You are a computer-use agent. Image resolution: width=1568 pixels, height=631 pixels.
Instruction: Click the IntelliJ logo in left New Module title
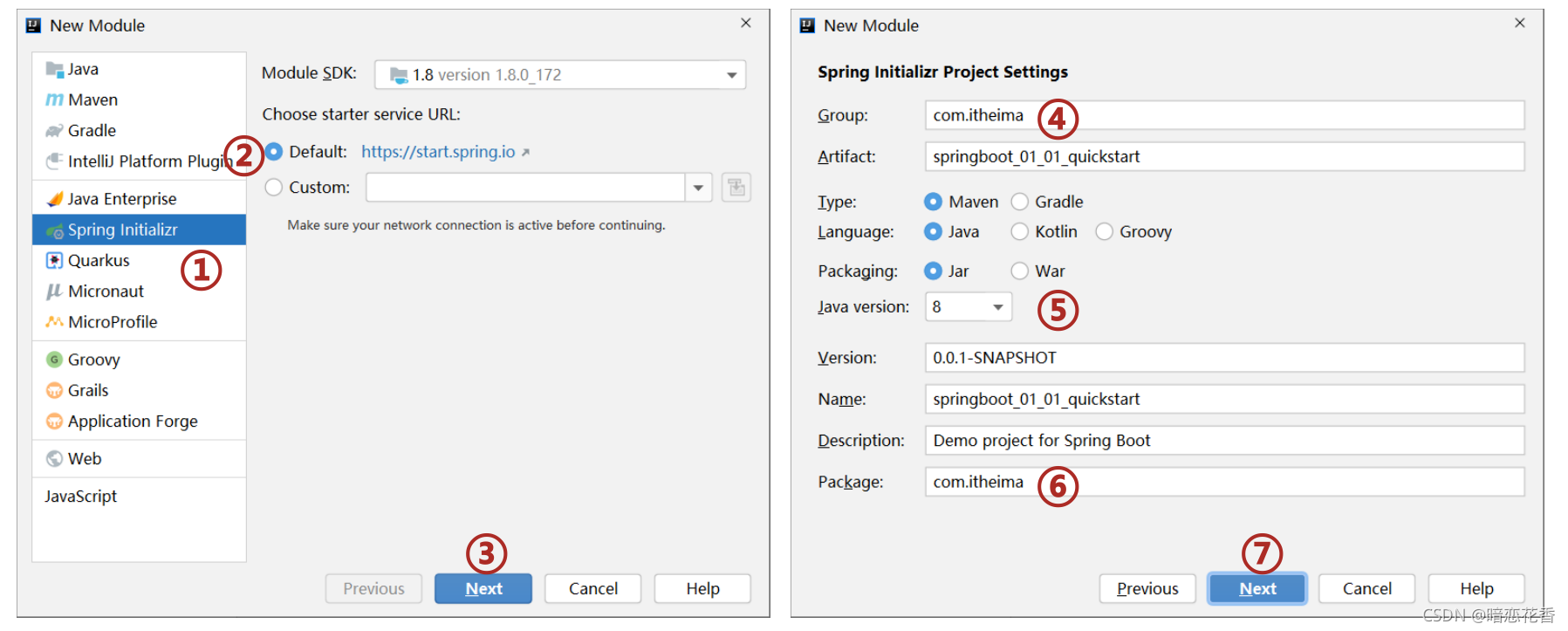tap(33, 25)
